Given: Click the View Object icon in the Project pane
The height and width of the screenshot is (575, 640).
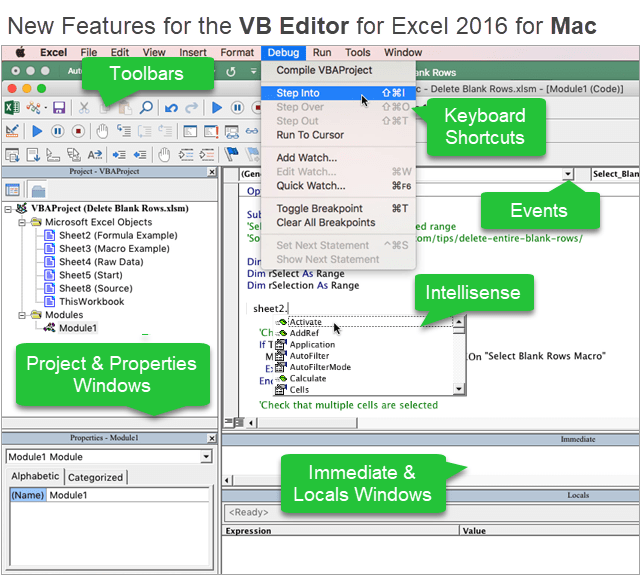Looking at the screenshot, I should 14,190.
